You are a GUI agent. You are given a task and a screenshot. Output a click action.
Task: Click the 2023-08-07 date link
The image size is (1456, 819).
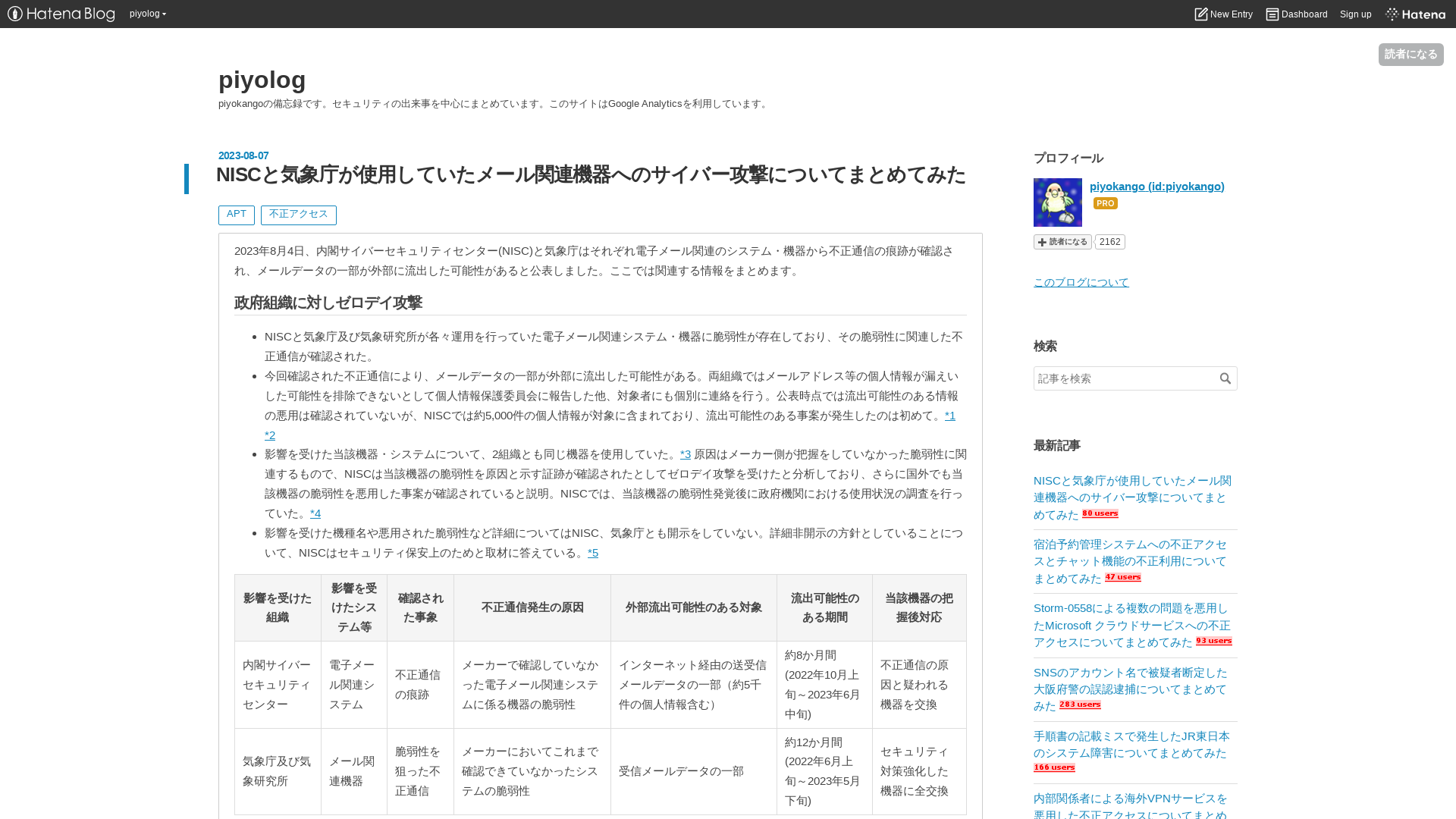[243, 155]
